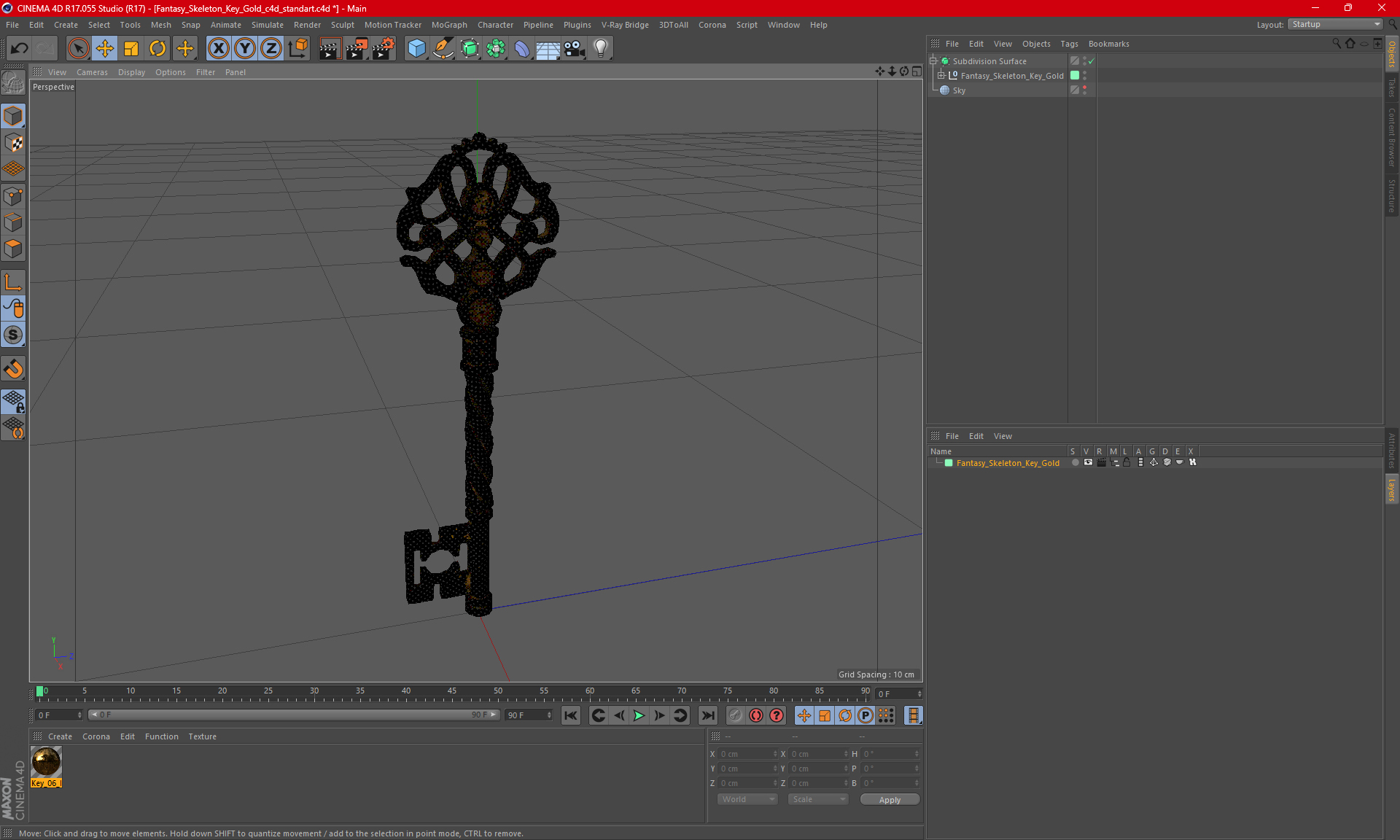
Task: Select the Key_06 material thumbnail
Action: [46, 762]
